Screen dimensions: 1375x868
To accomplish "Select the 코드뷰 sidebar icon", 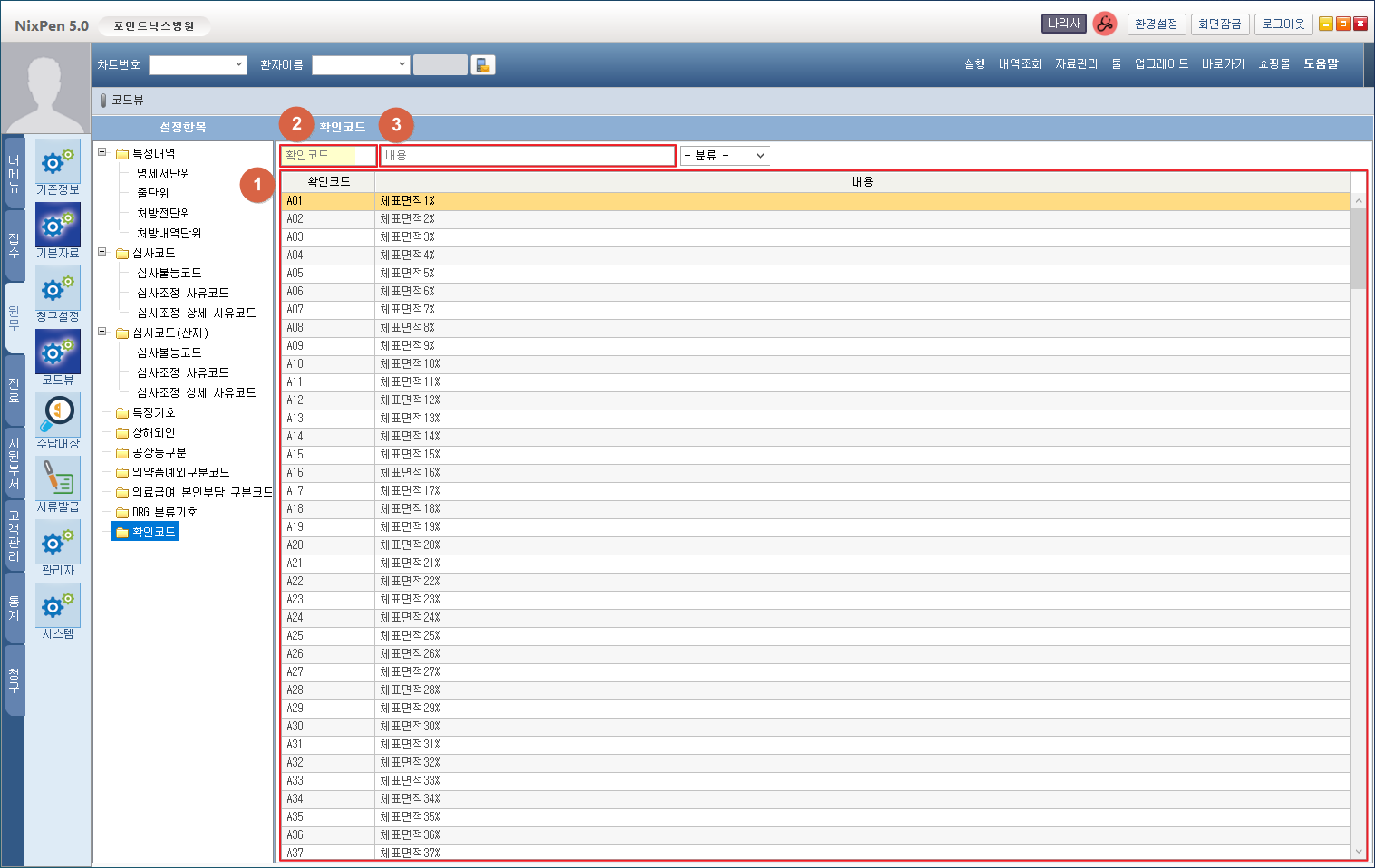I will click(x=58, y=352).
